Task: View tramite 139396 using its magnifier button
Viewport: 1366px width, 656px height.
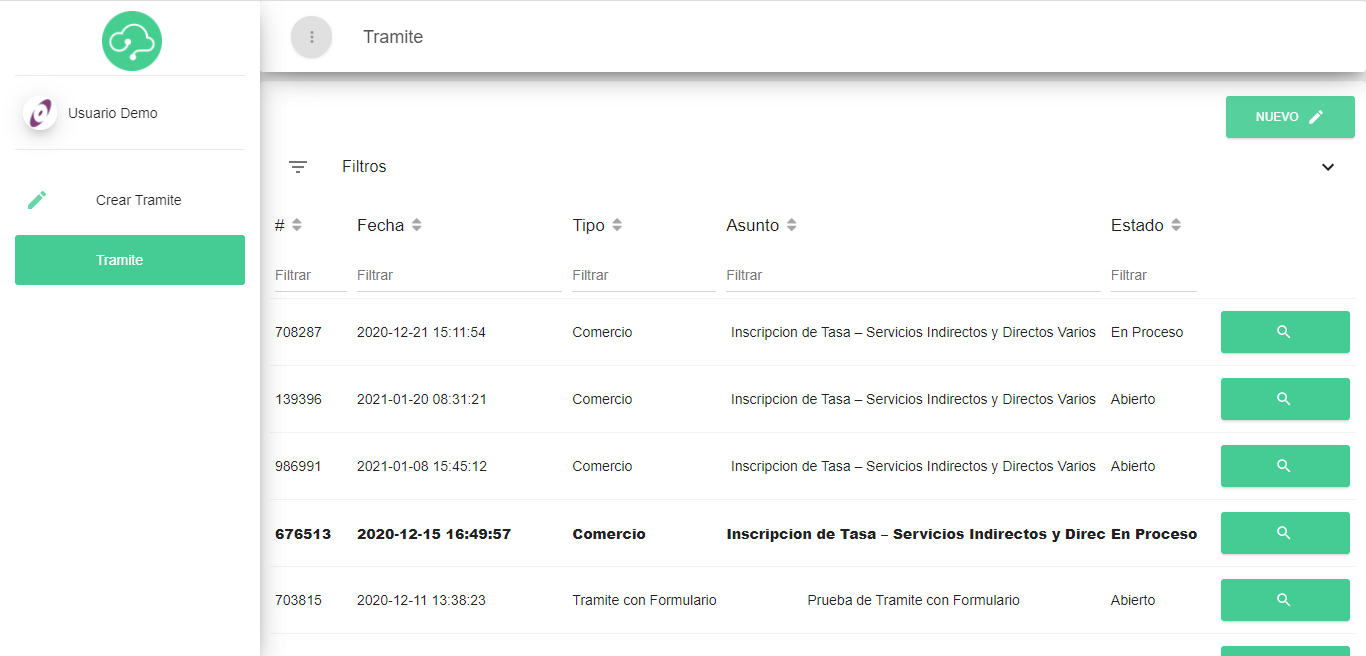Action: 1284,399
